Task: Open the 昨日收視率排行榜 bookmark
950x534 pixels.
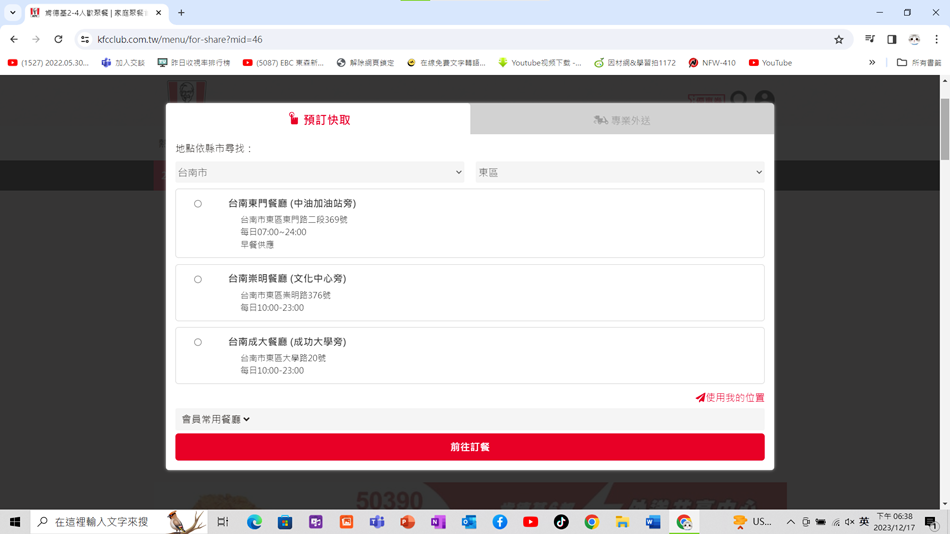Action: (x=194, y=62)
